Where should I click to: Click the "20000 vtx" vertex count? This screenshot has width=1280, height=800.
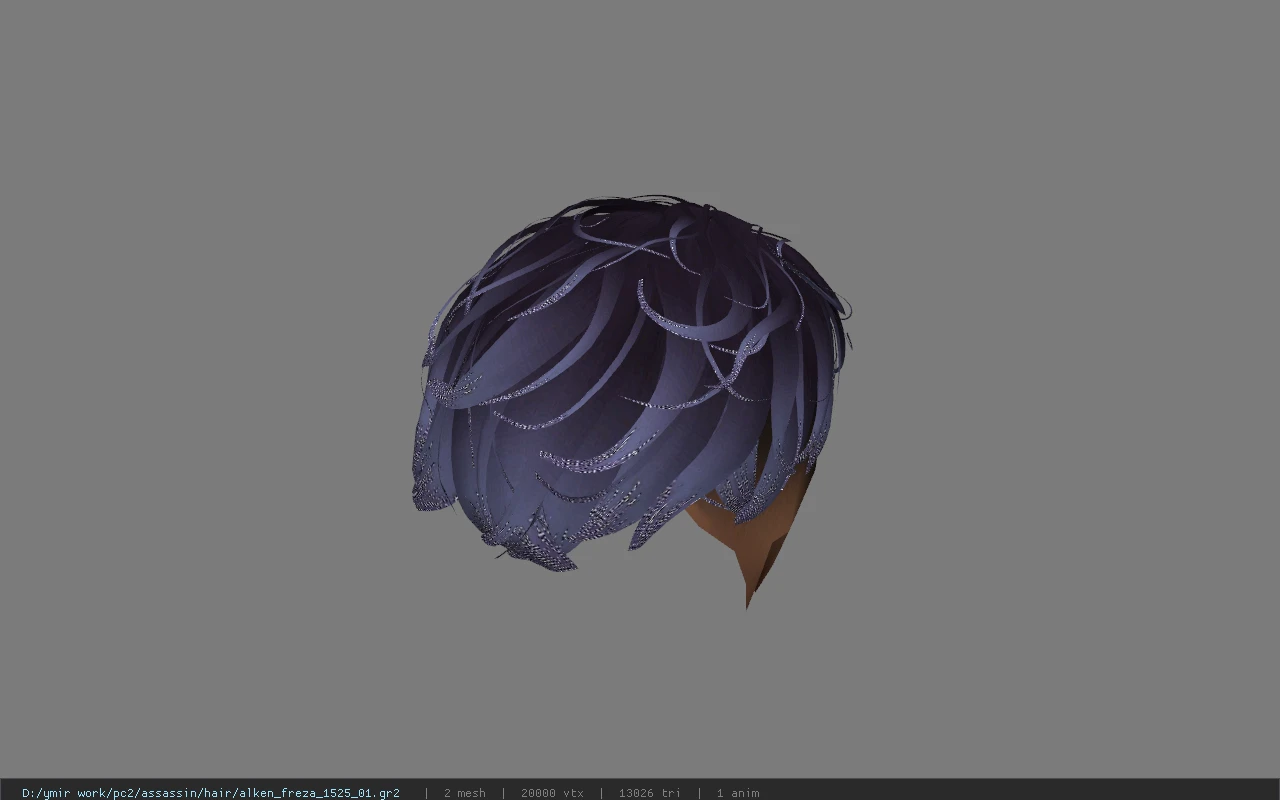[552, 793]
